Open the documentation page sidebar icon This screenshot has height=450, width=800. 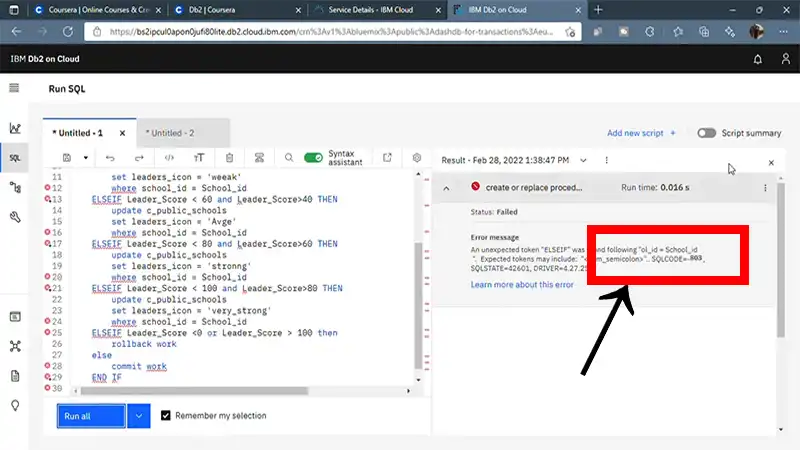pos(15,376)
